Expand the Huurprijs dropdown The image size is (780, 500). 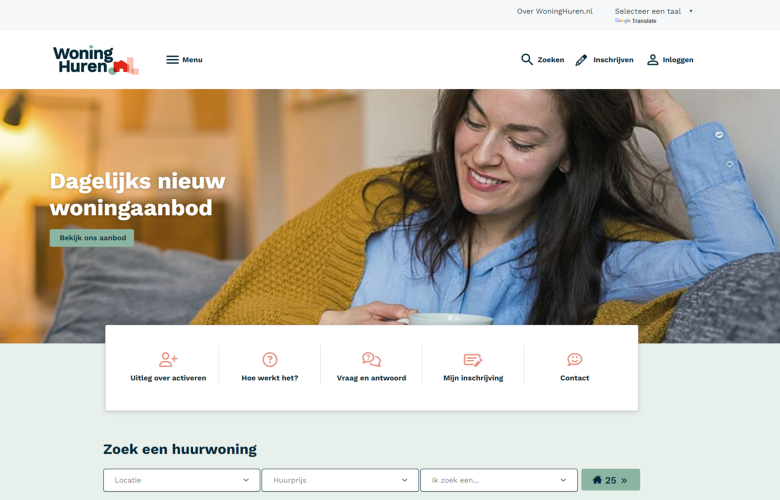click(340, 480)
